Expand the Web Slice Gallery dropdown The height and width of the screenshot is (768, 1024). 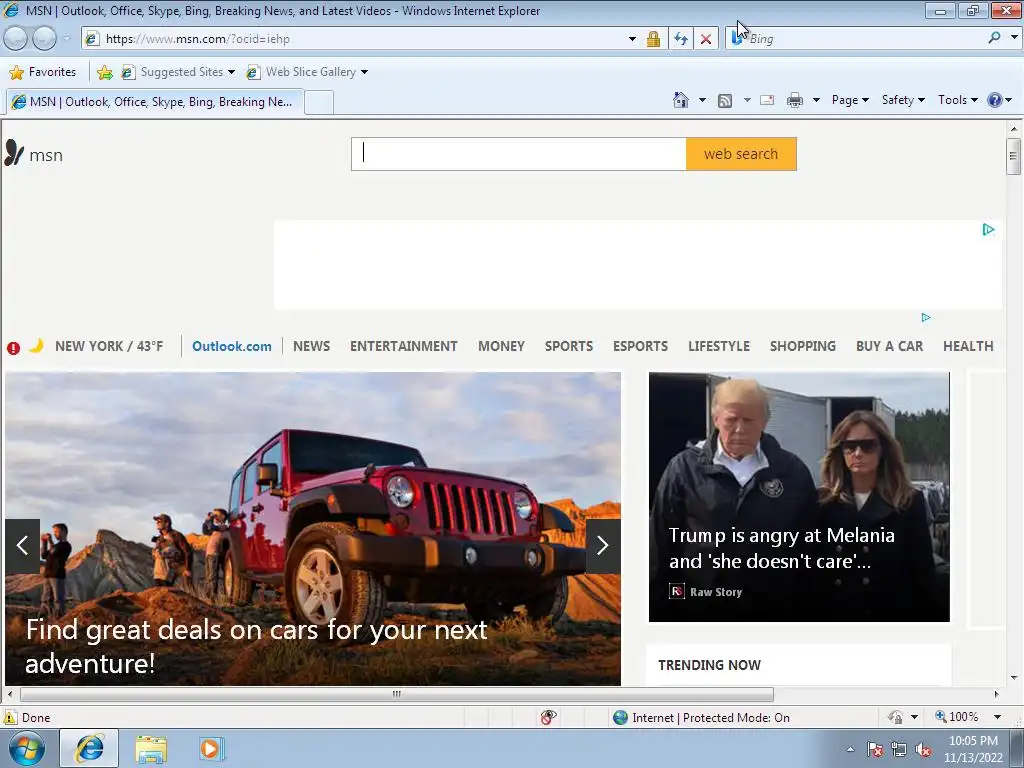364,72
